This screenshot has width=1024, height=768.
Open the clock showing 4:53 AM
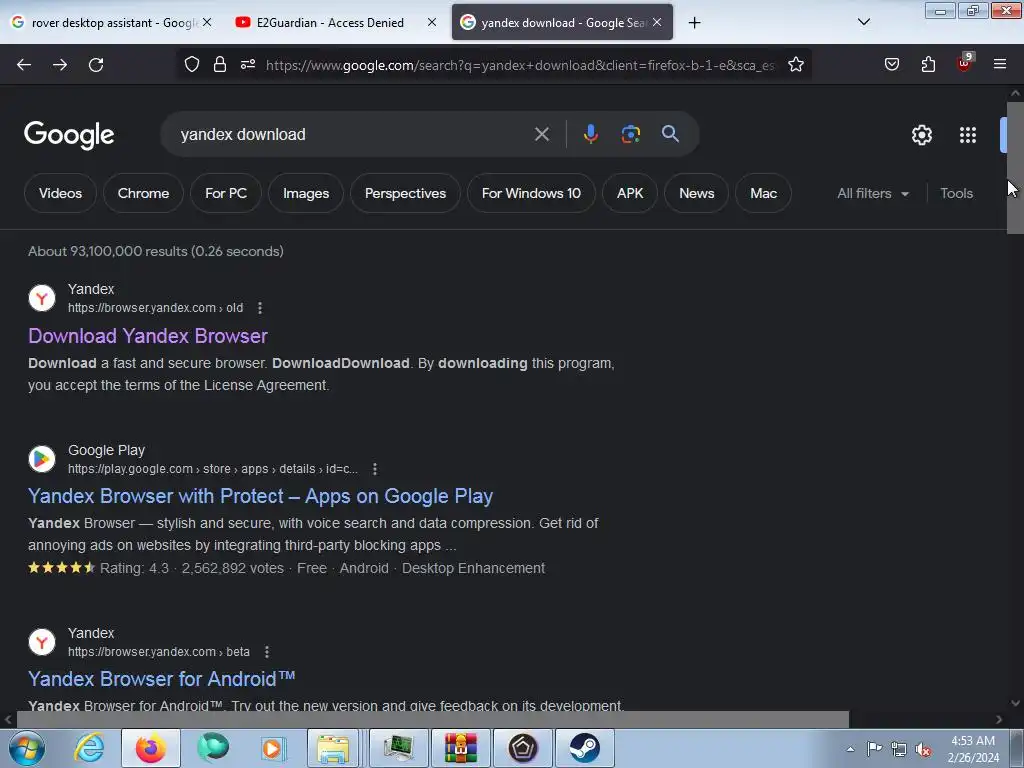tap(973, 749)
